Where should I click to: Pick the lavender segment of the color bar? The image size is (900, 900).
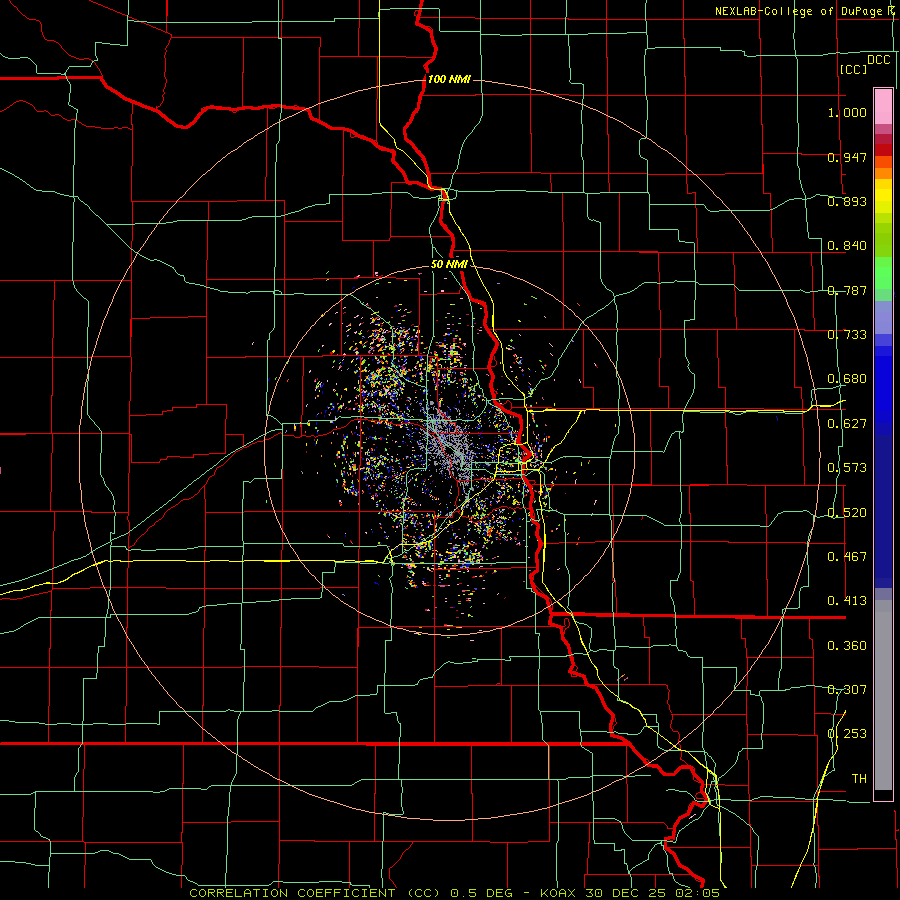[883, 317]
